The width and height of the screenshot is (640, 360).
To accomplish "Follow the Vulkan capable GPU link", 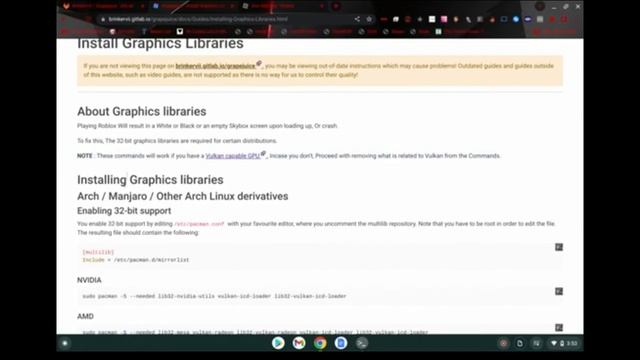I will click(233, 156).
